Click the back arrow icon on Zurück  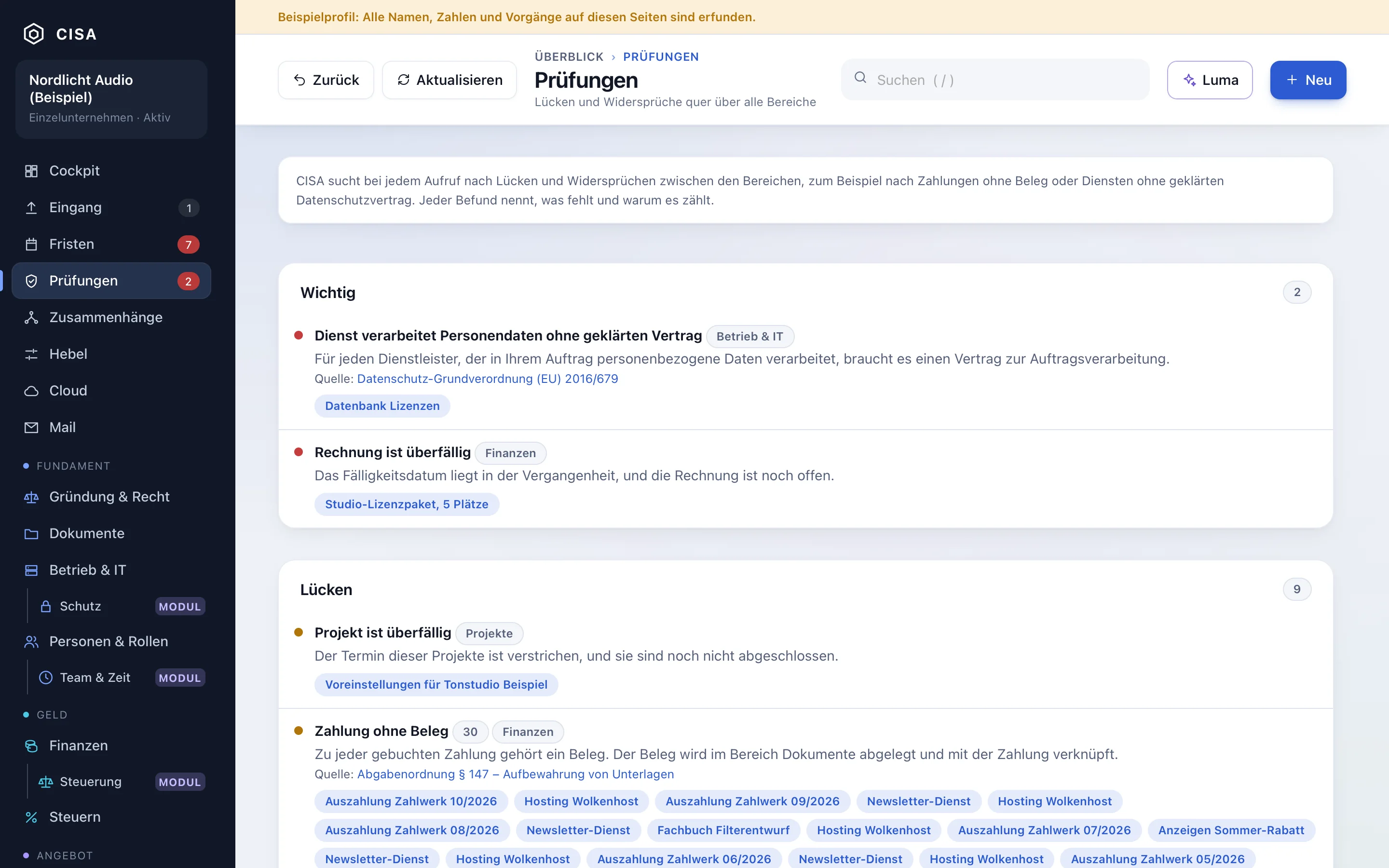coord(300,80)
